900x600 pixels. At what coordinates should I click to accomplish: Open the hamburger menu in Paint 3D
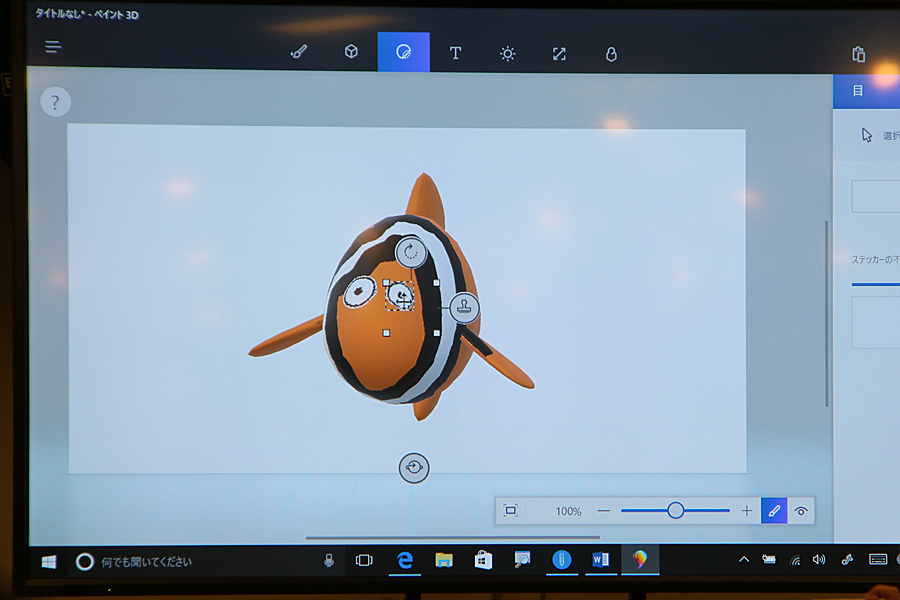click(53, 47)
